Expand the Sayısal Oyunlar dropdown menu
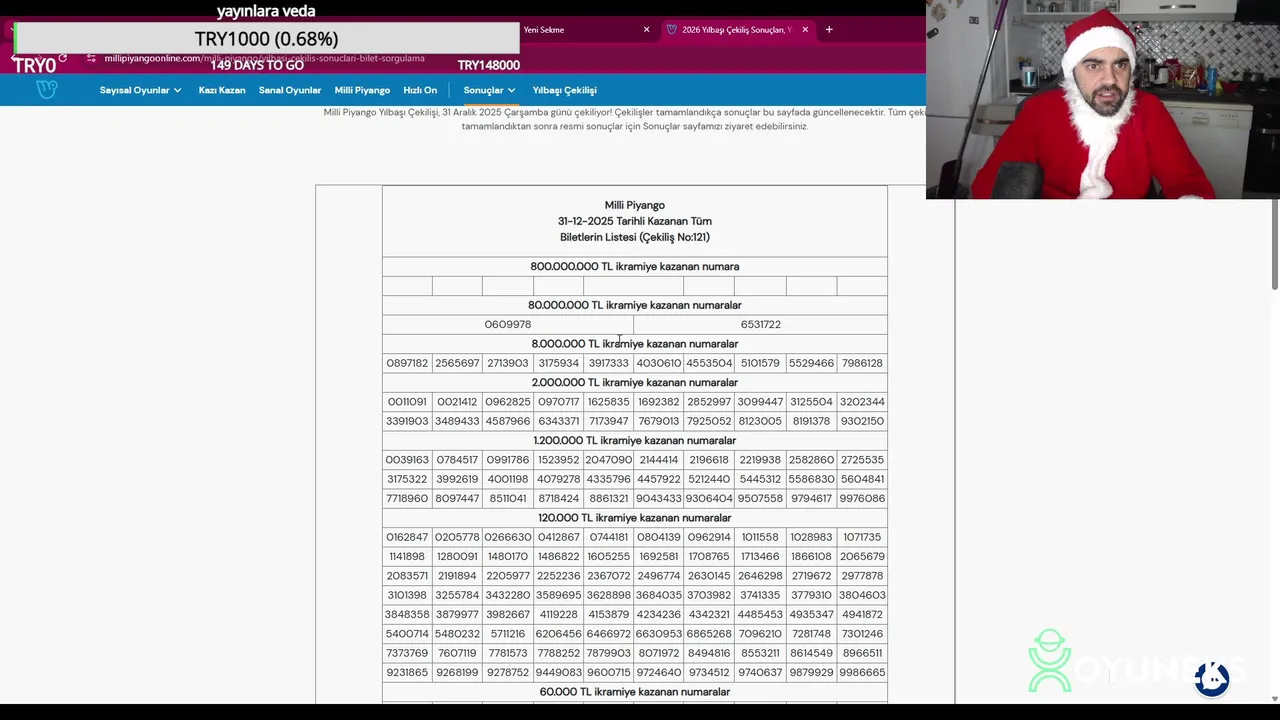This screenshot has width=1280, height=720. tap(140, 90)
